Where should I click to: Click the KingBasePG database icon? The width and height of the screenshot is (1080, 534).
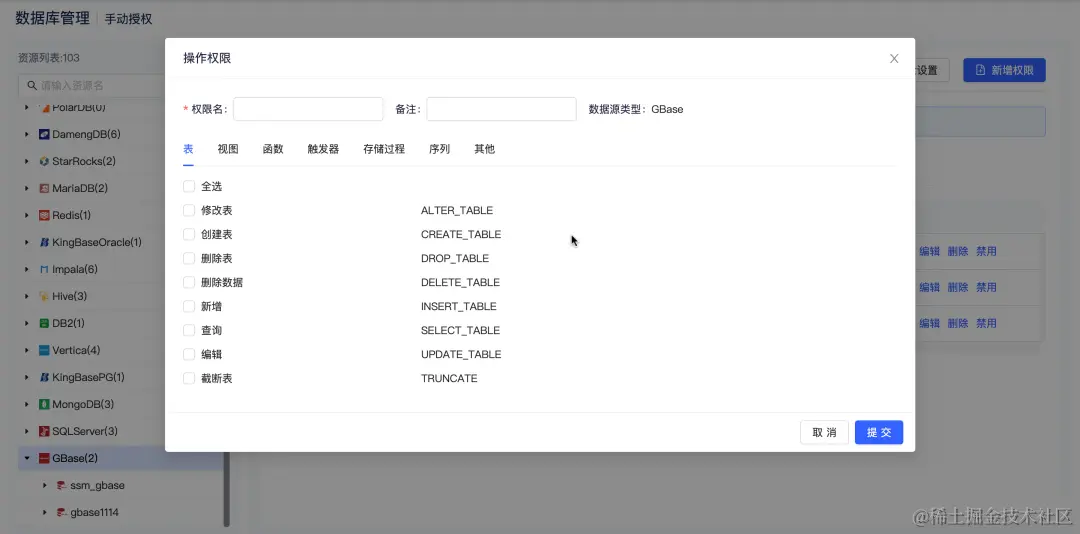coord(44,378)
